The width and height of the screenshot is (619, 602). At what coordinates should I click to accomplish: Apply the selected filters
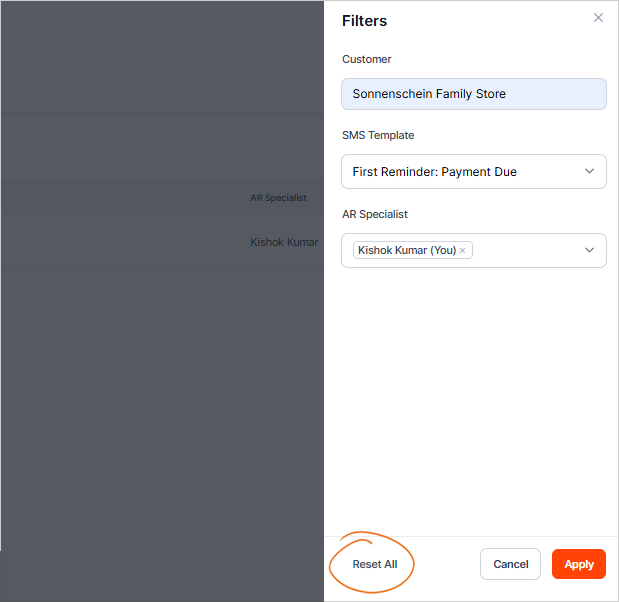(578, 564)
